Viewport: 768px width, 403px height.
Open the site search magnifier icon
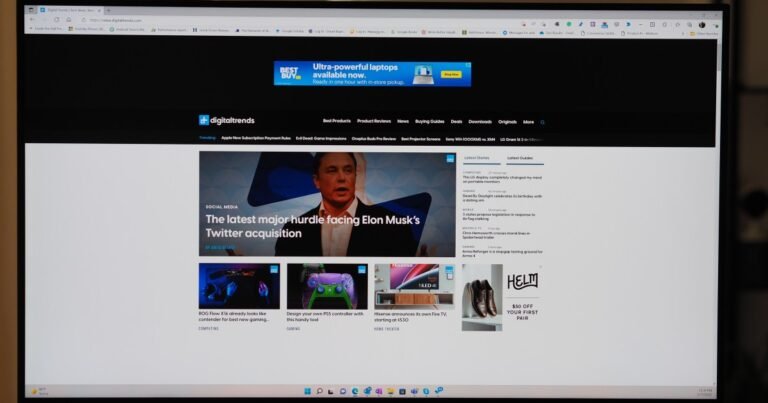pos(543,122)
